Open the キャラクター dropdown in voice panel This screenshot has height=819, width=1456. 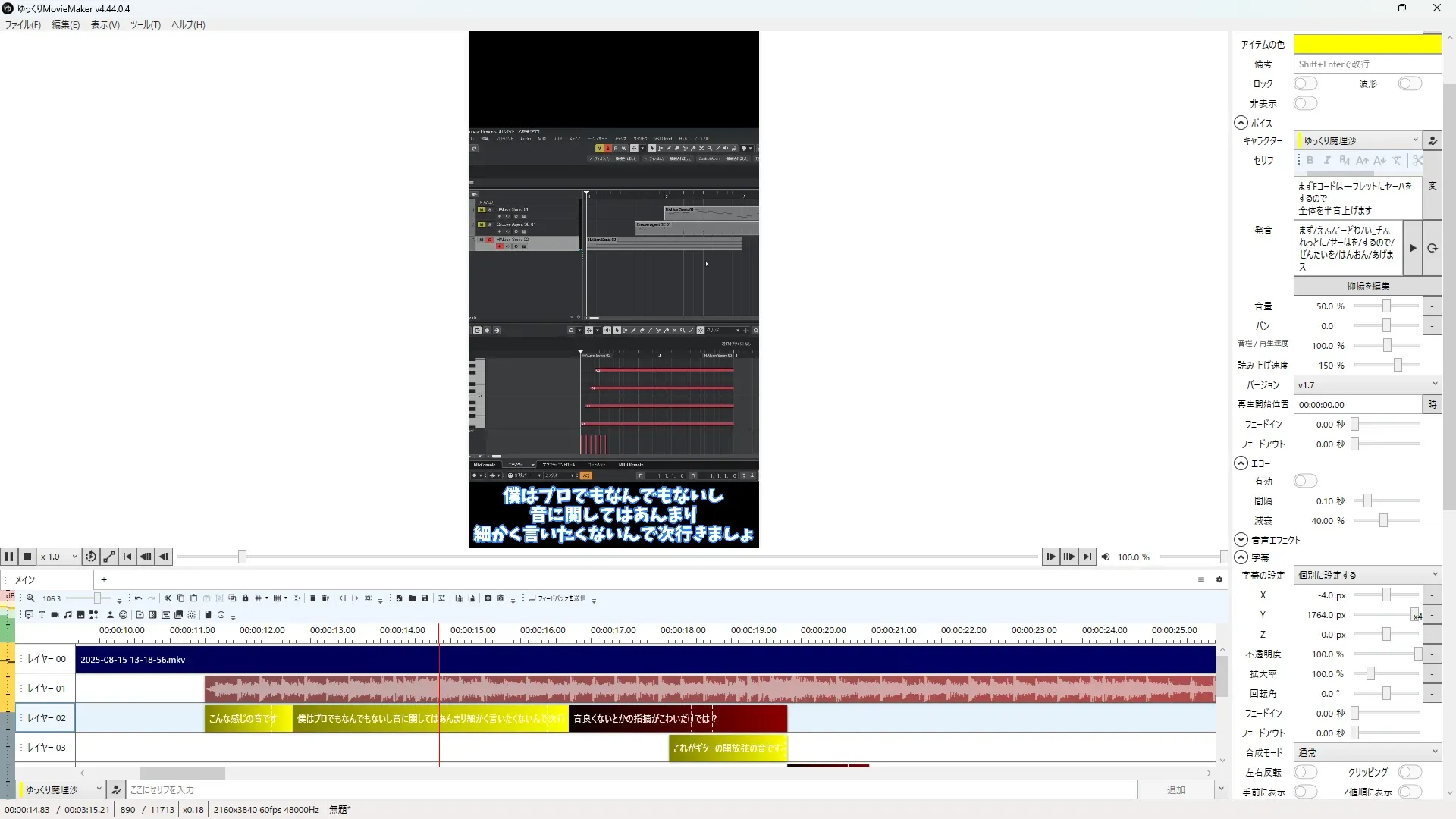point(1357,140)
